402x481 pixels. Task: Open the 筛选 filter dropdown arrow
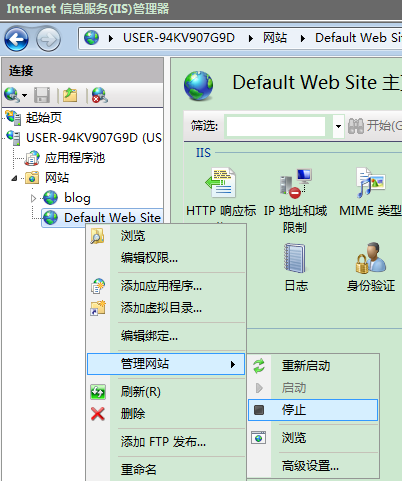(338, 126)
